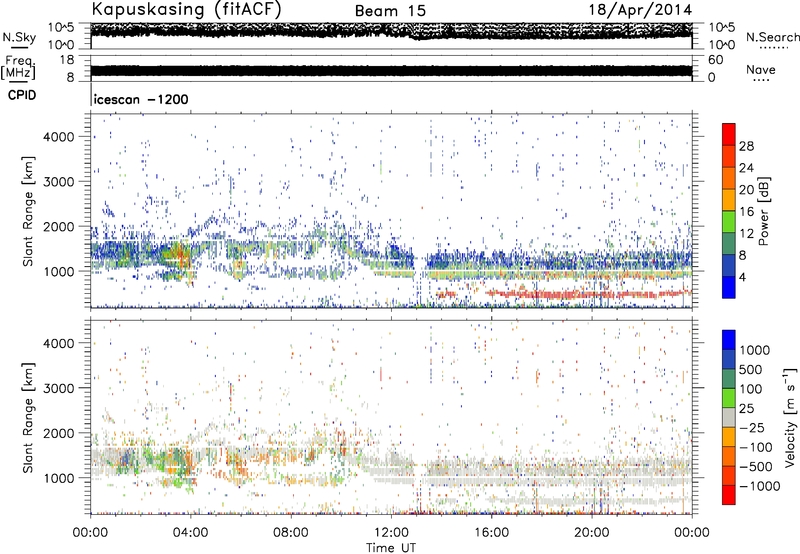Click the red top segment of Power colorbar

click(x=729, y=135)
